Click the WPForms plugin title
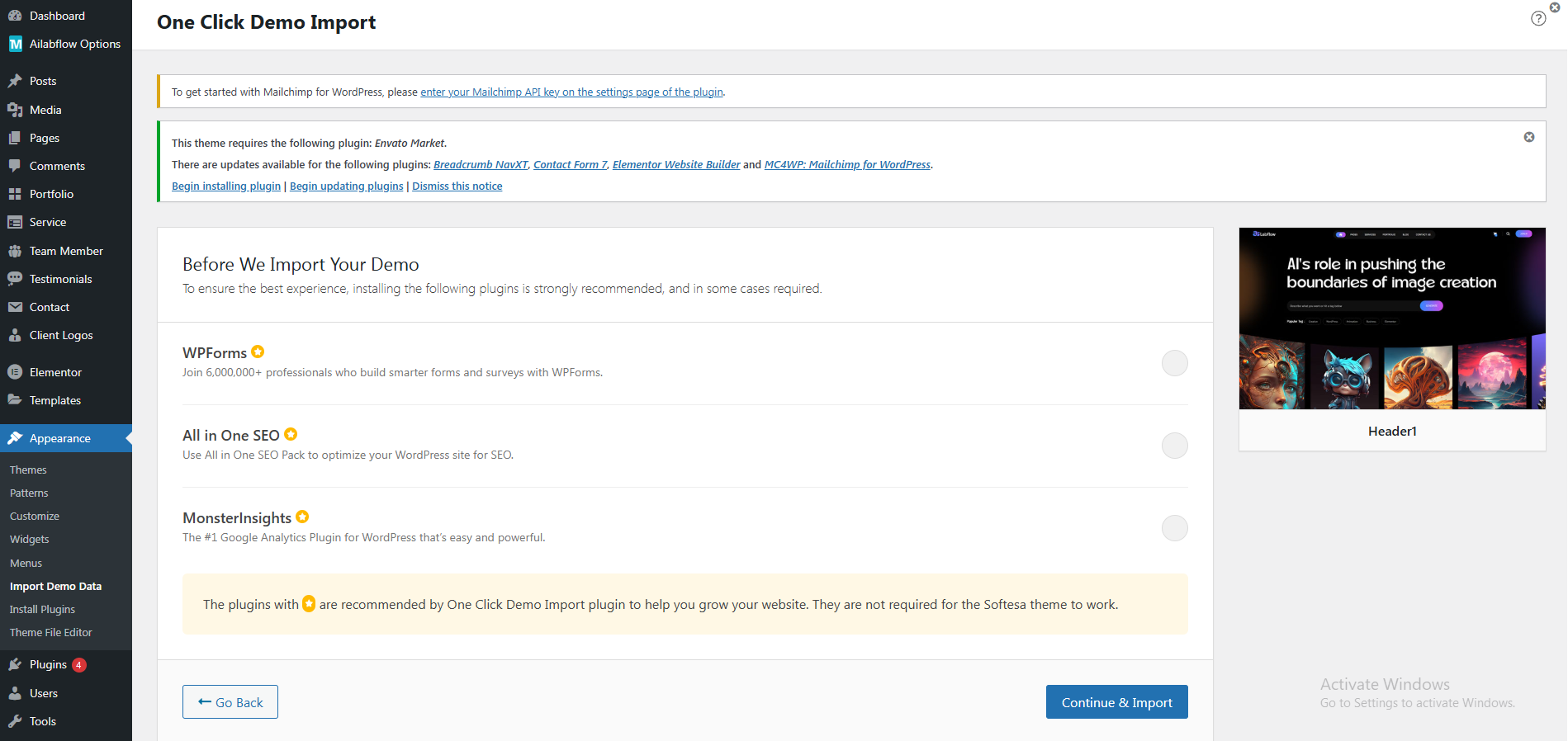Viewport: 1568px width, 741px height. (215, 353)
